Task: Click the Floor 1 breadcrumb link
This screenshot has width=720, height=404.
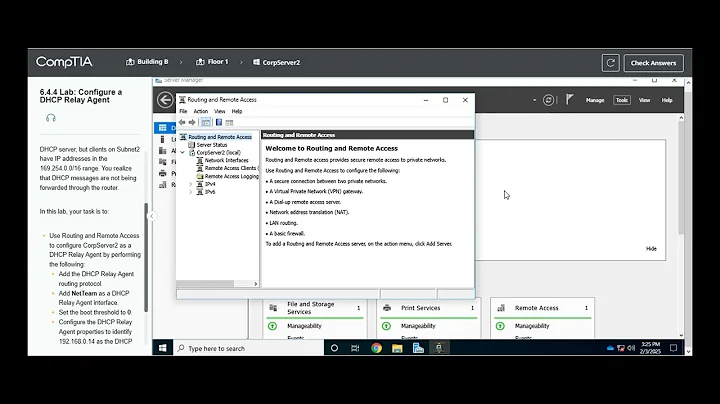Action: pyautogui.click(x=212, y=62)
